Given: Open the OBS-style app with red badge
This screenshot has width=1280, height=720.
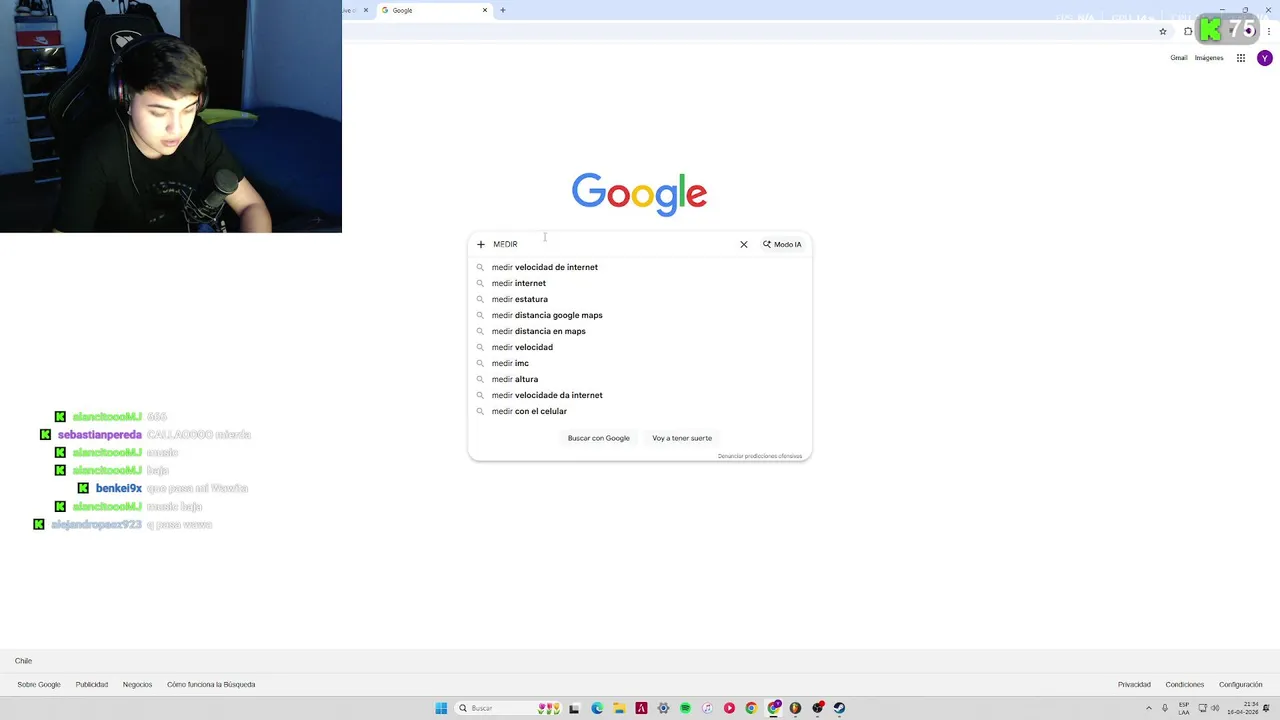Looking at the screenshot, I should pyautogui.click(x=818, y=708).
